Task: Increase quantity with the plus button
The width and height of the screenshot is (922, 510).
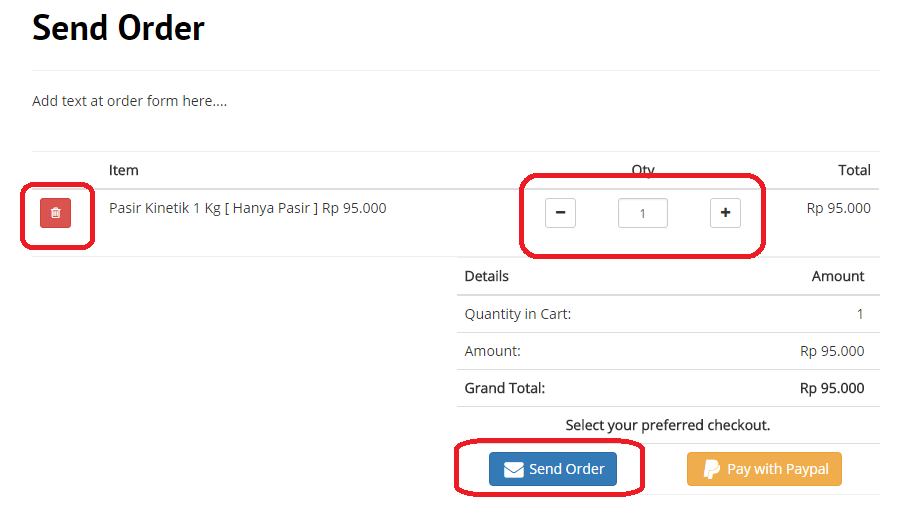Action: (725, 213)
